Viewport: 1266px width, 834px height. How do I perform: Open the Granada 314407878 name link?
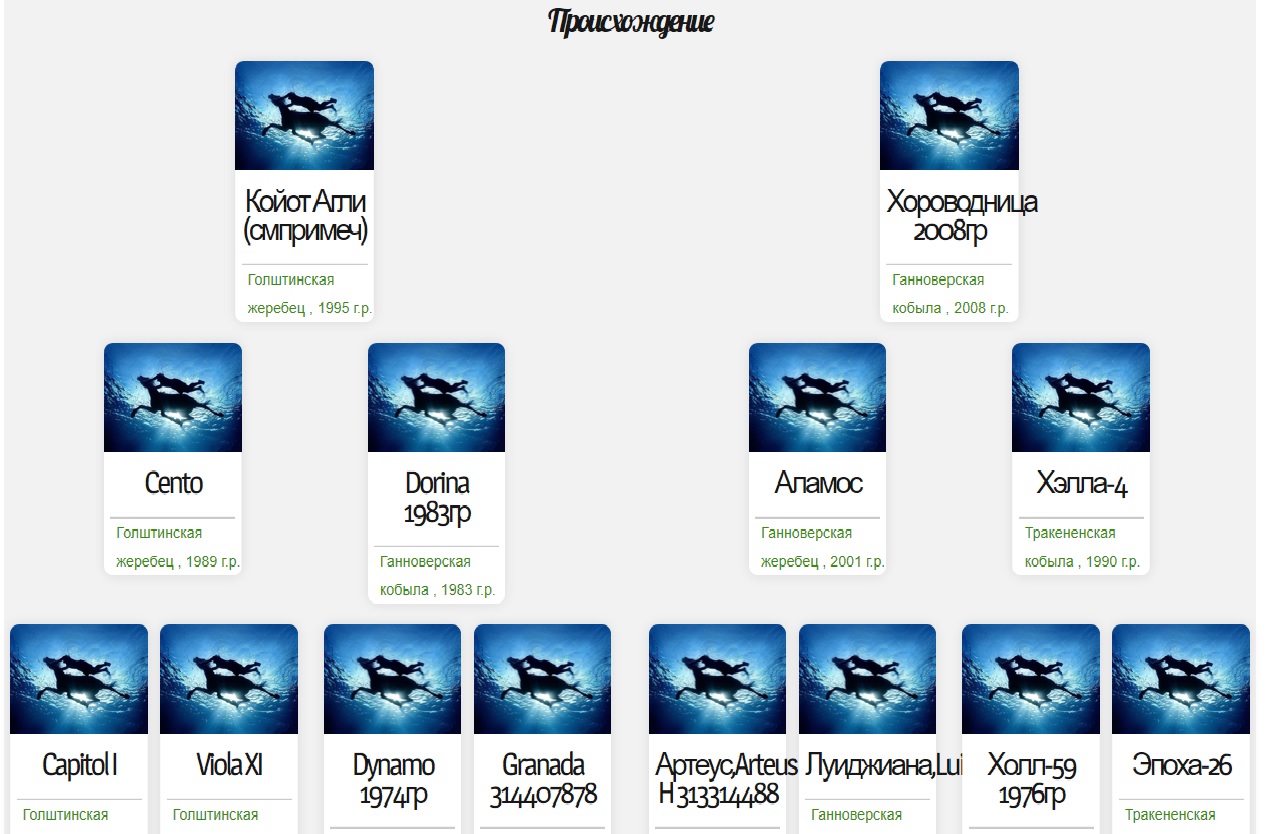click(x=542, y=780)
